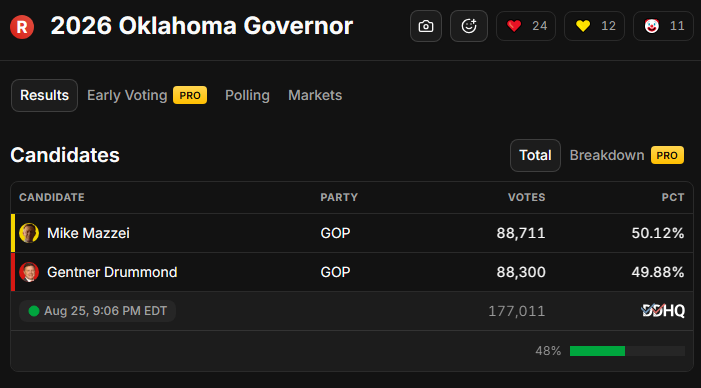The width and height of the screenshot is (701, 388).
Task: React with the clown face emoji
Action: click(x=663, y=26)
